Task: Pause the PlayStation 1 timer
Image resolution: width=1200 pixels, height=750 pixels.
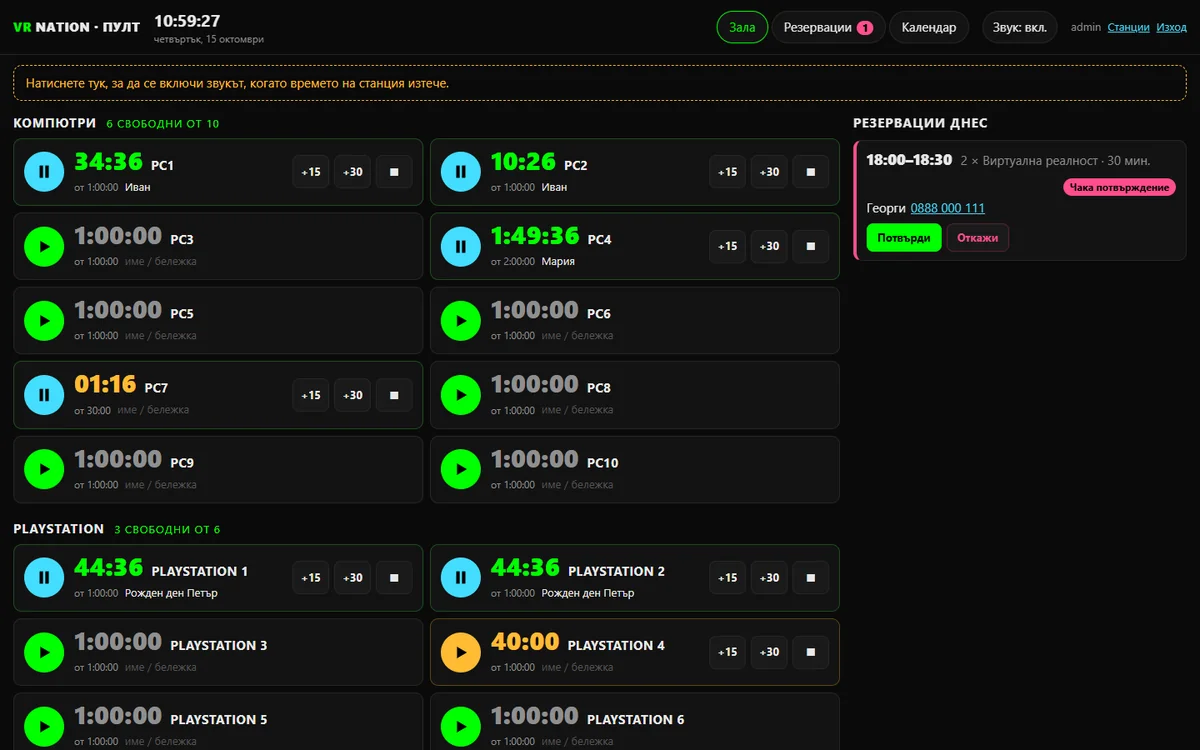Action: (44, 578)
